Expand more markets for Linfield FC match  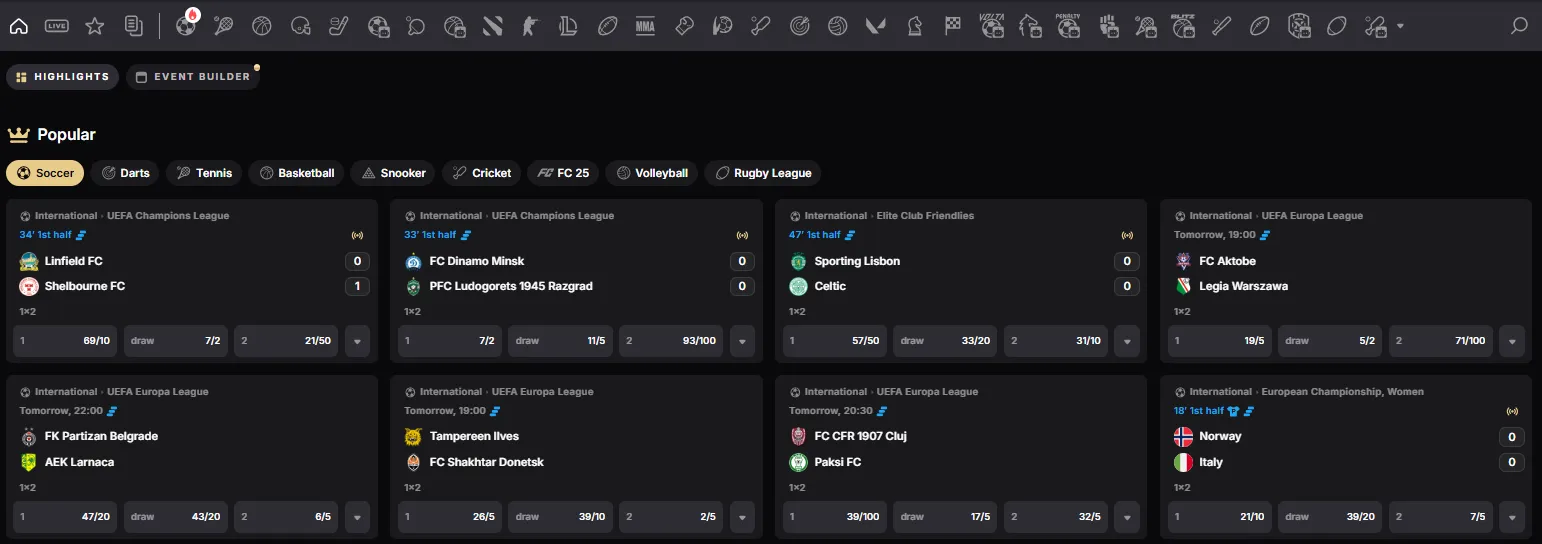coord(357,341)
